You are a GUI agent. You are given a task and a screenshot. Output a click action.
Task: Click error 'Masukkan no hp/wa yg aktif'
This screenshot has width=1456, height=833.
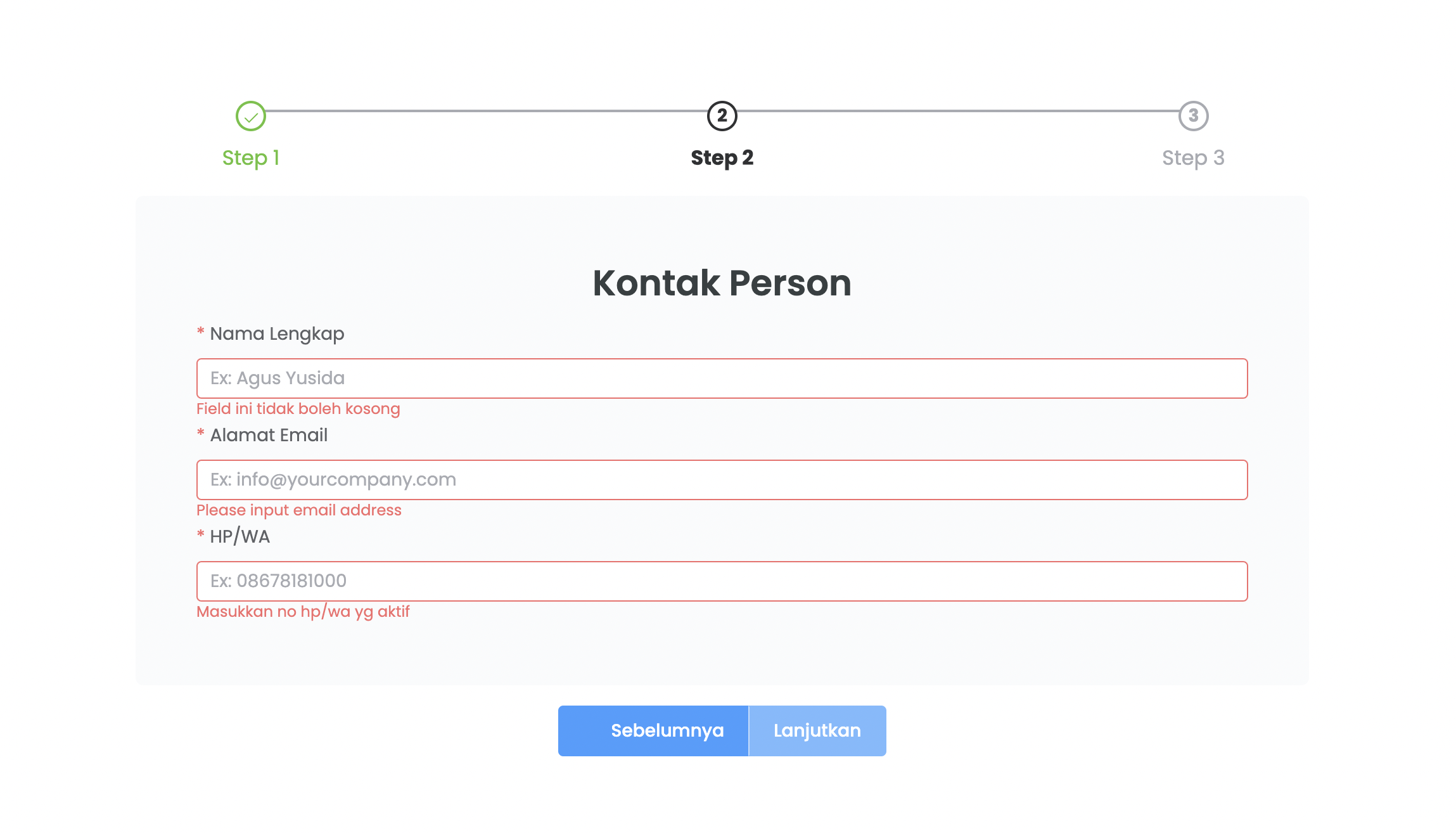click(x=303, y=612)
